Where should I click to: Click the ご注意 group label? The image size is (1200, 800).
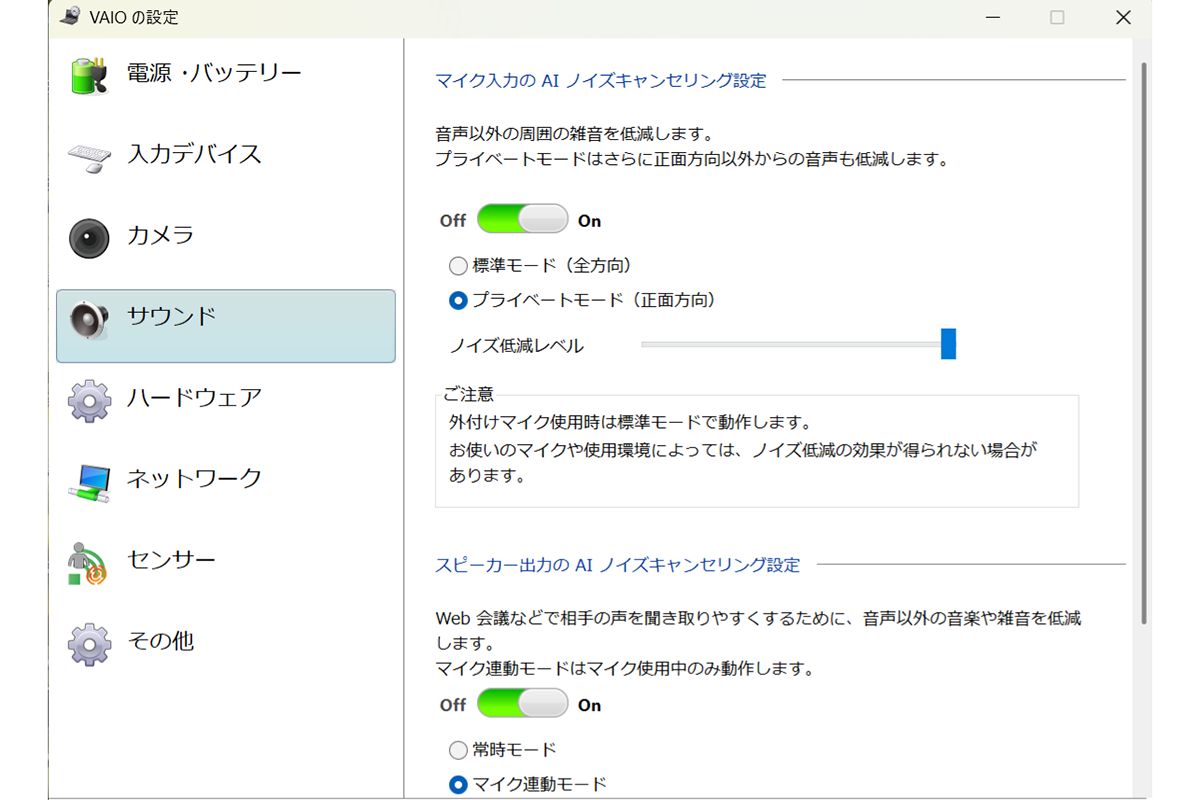coord(469,395)
